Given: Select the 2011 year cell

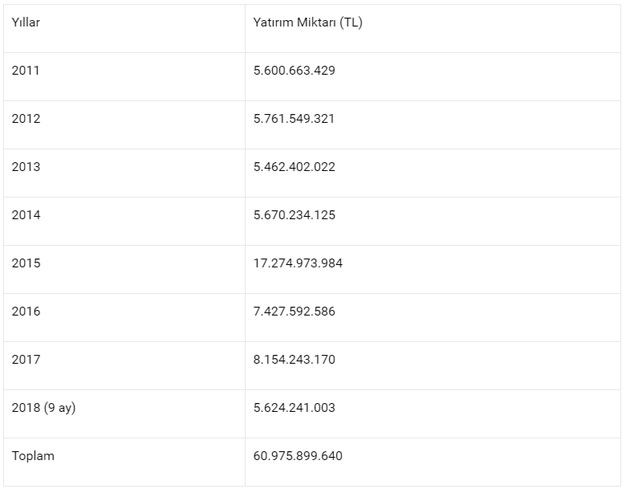Looking at the screenshot, I should 27,71.
